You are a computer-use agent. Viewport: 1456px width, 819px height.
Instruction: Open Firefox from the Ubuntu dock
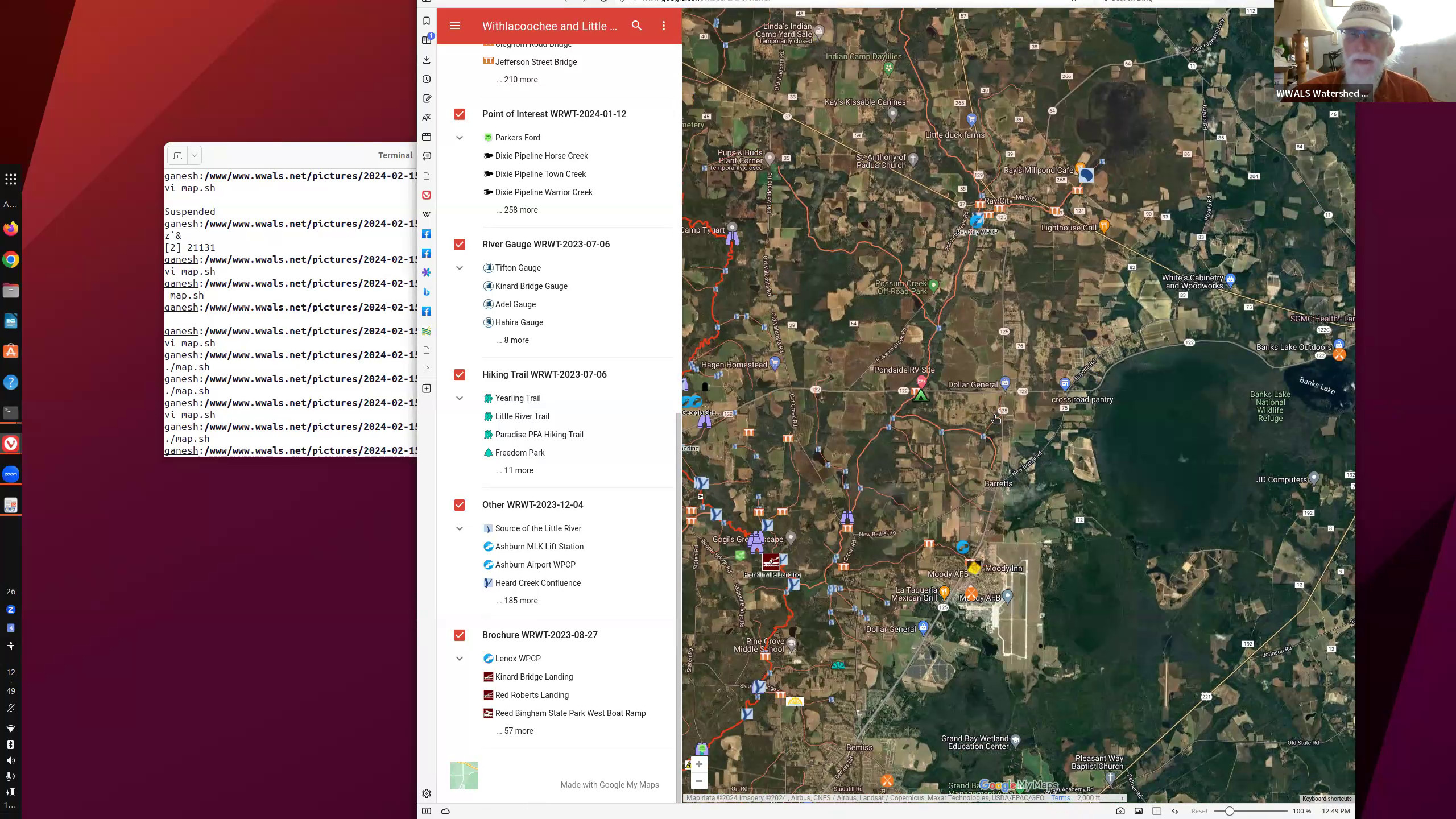pyautogui.click(x=11, y=229)
